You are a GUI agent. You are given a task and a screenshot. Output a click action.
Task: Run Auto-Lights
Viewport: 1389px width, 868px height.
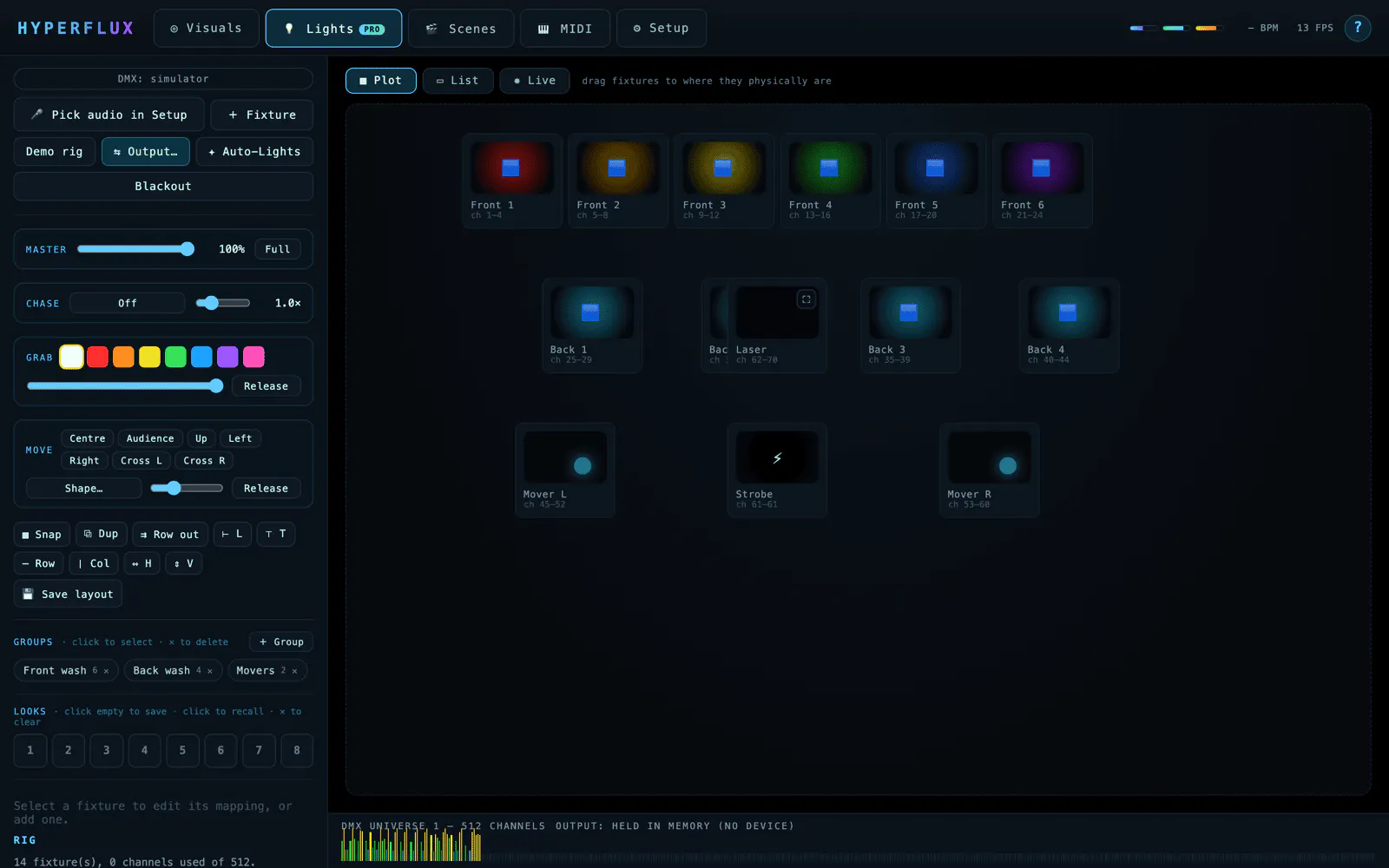(x=254, y=151)
